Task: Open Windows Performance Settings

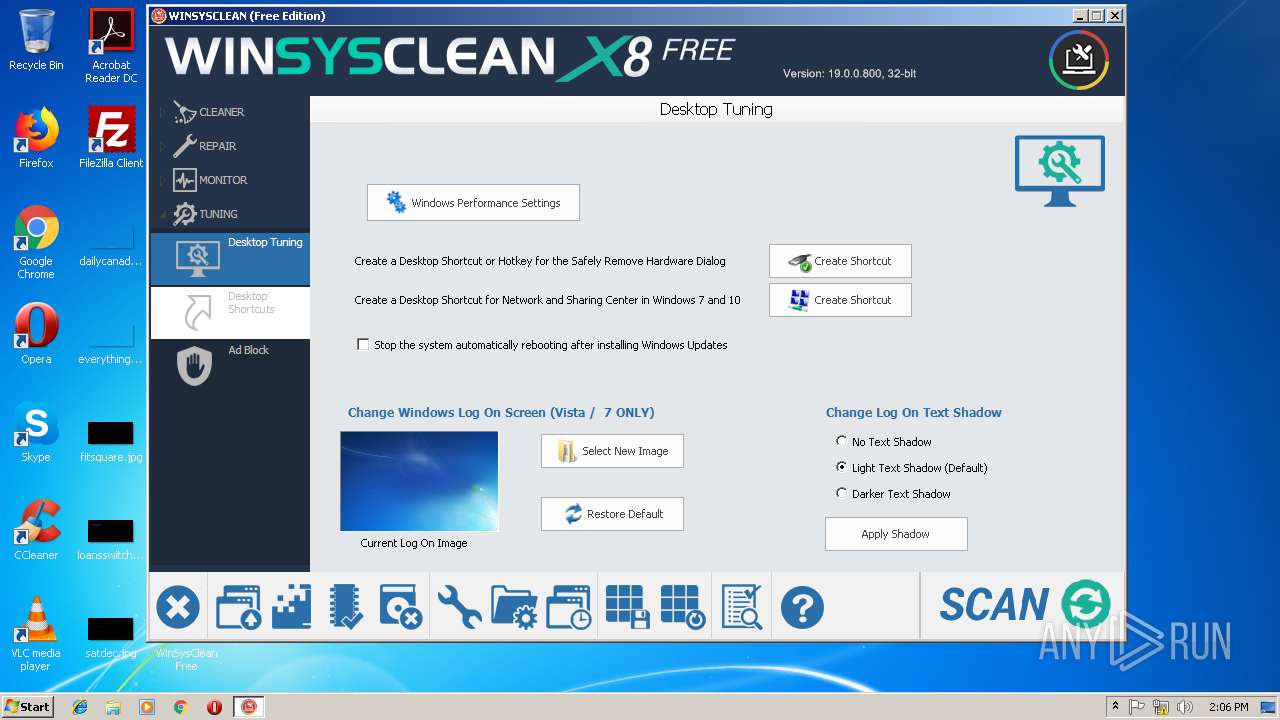Action: coord(473,203)
